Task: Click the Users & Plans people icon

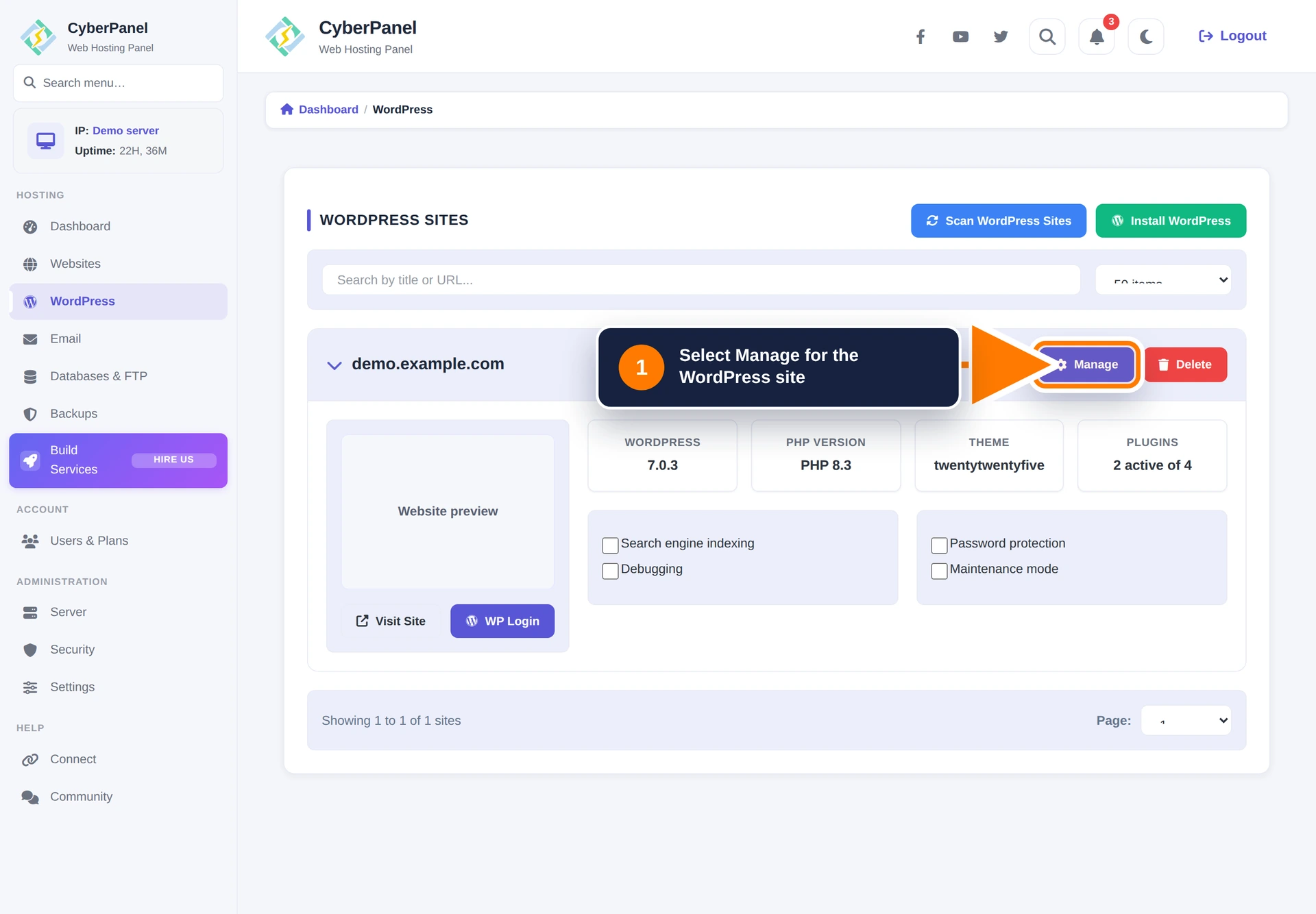Action: [30, 541]
